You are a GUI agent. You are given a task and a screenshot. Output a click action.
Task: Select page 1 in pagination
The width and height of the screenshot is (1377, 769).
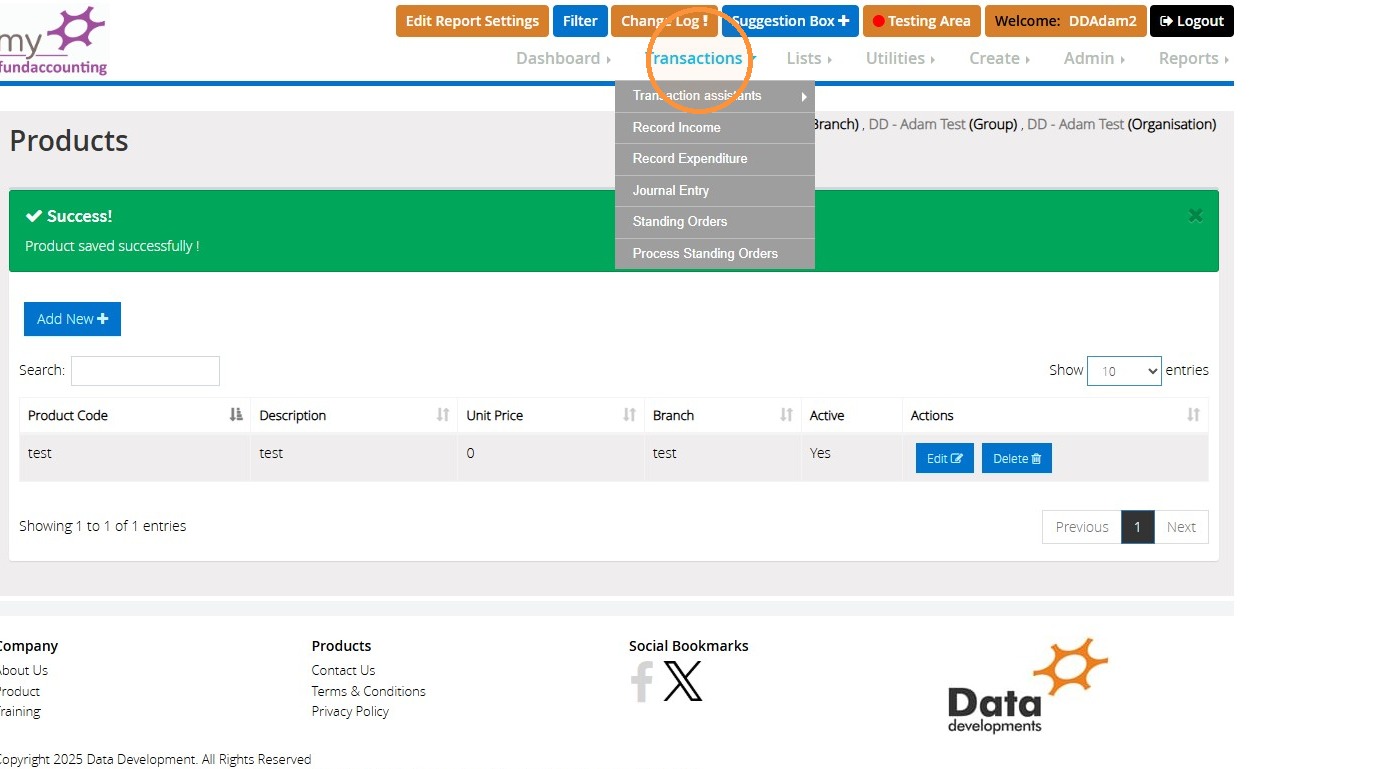(1138, 527)
